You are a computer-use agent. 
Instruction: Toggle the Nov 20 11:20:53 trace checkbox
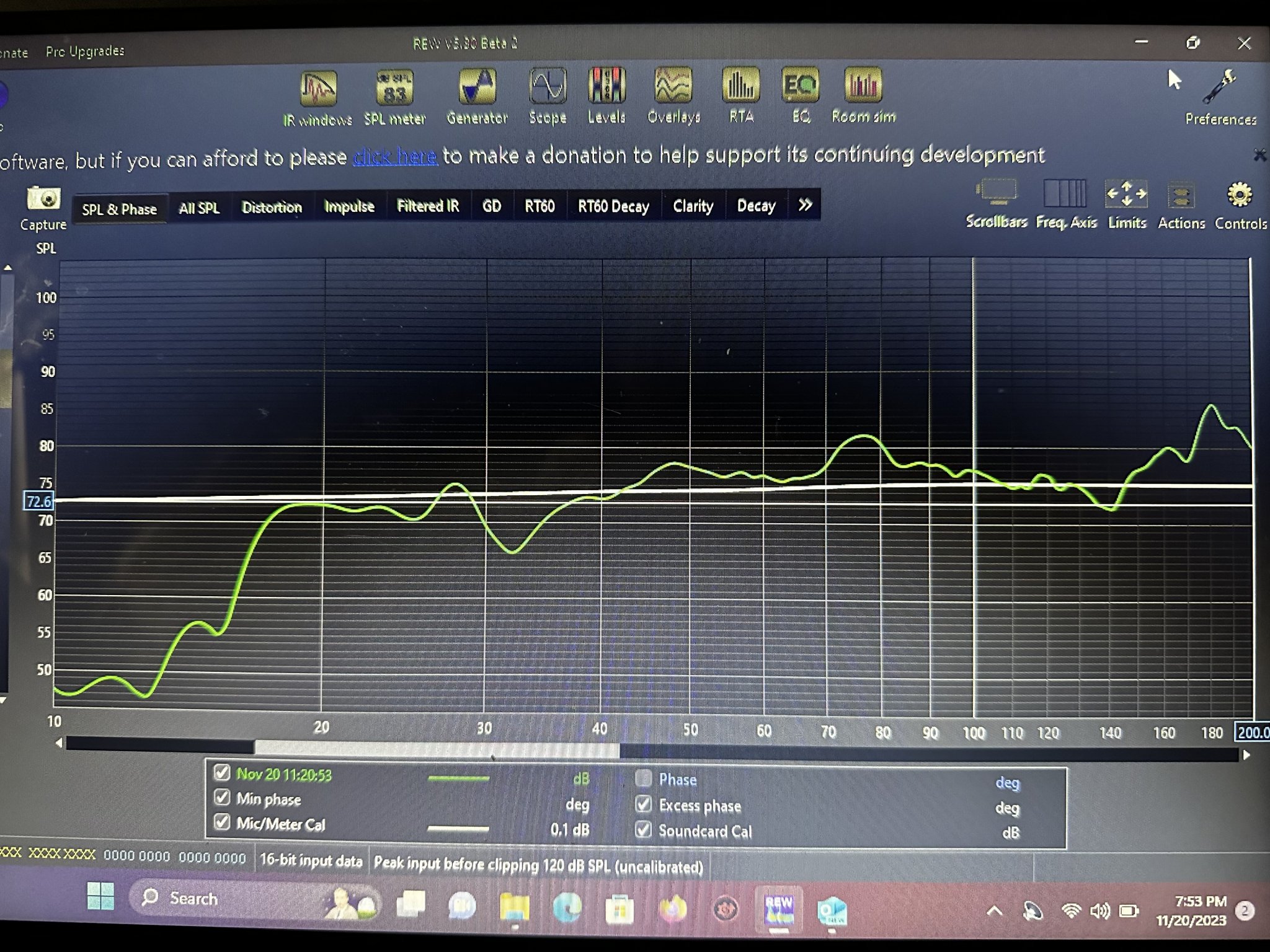221,772
